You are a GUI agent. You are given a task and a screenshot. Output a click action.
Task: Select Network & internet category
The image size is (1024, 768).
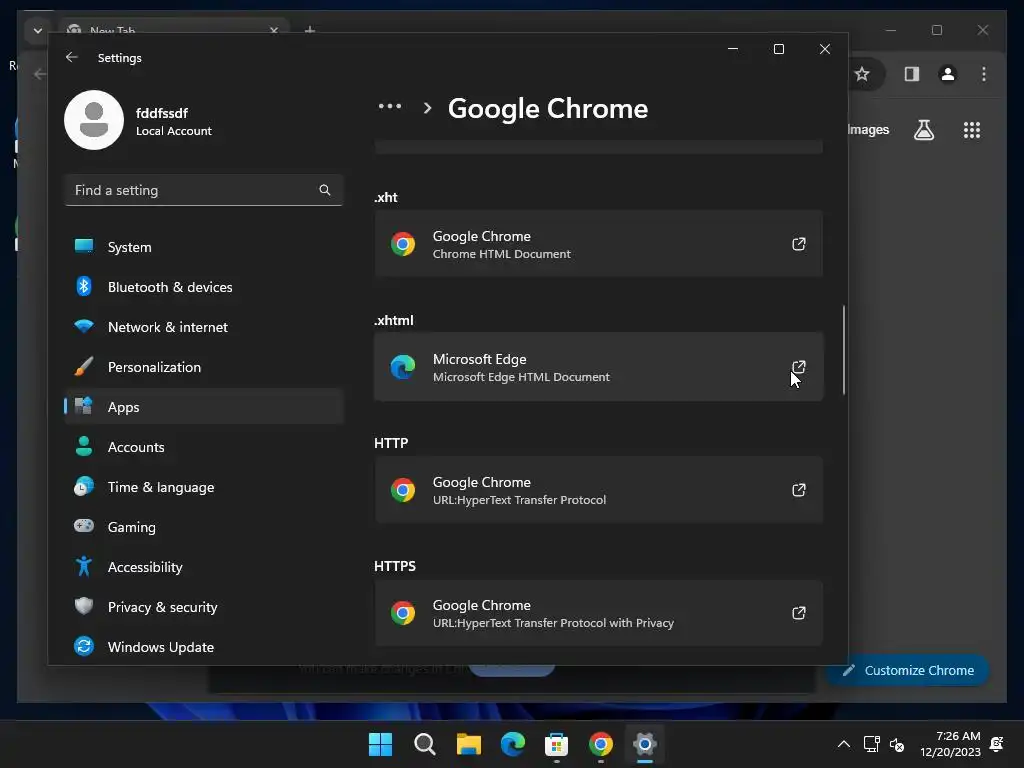tap(204, 327)
